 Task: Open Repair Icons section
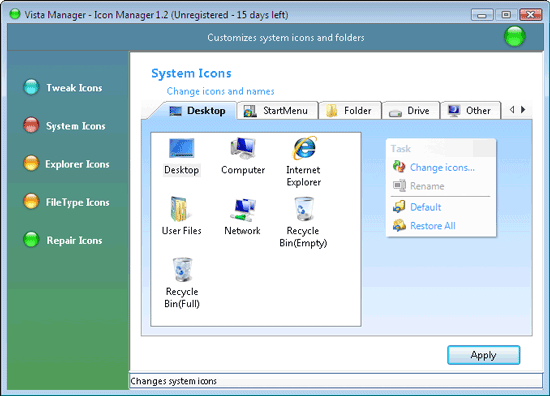click(63, 240)
